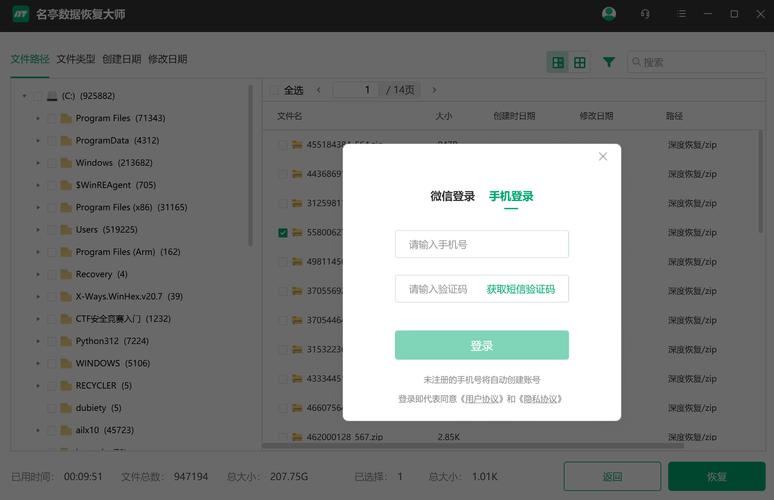Expand the ailx10 (45723) node
The width and height of the screenshot is (774, 500).
[38, 430]
